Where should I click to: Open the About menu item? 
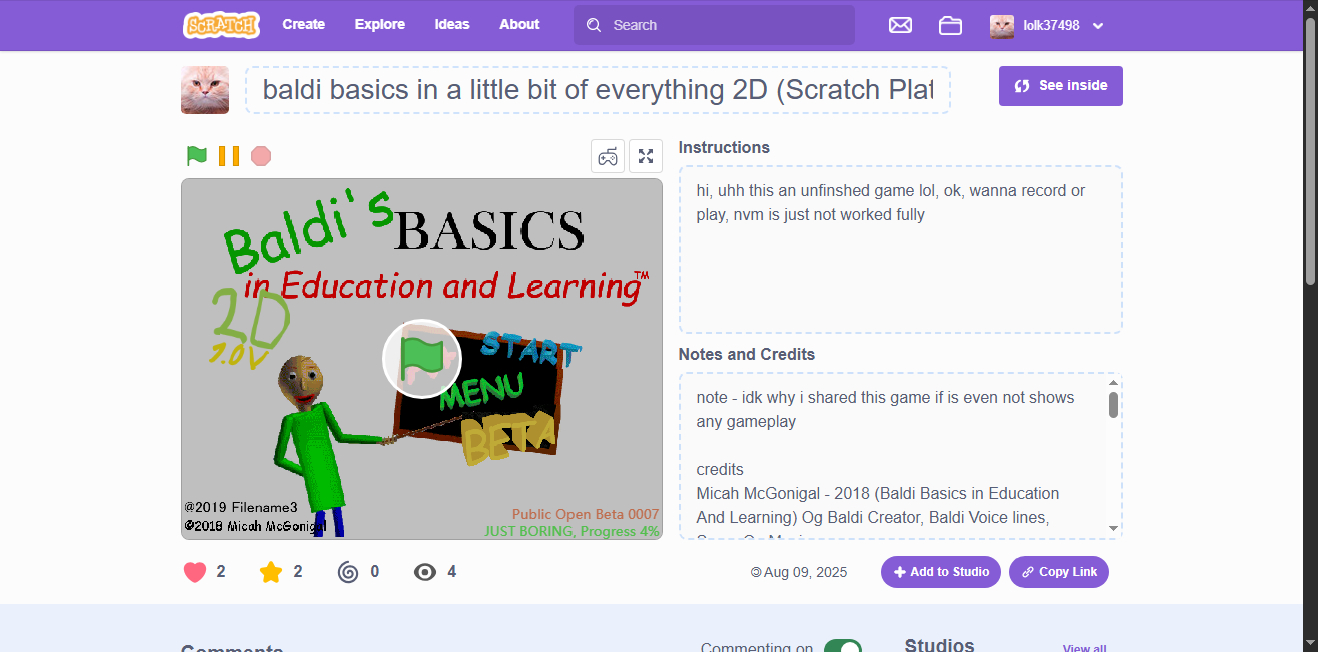pos(519,25)
